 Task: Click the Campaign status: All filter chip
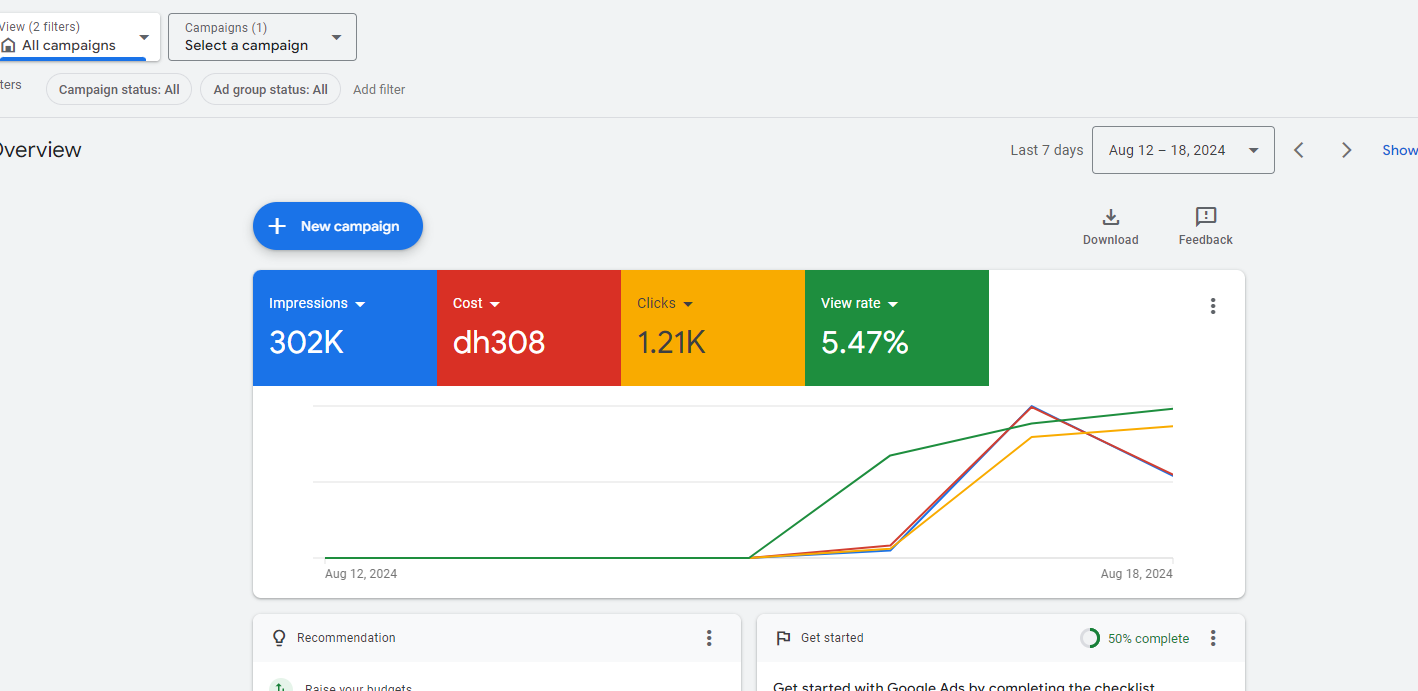119,89
